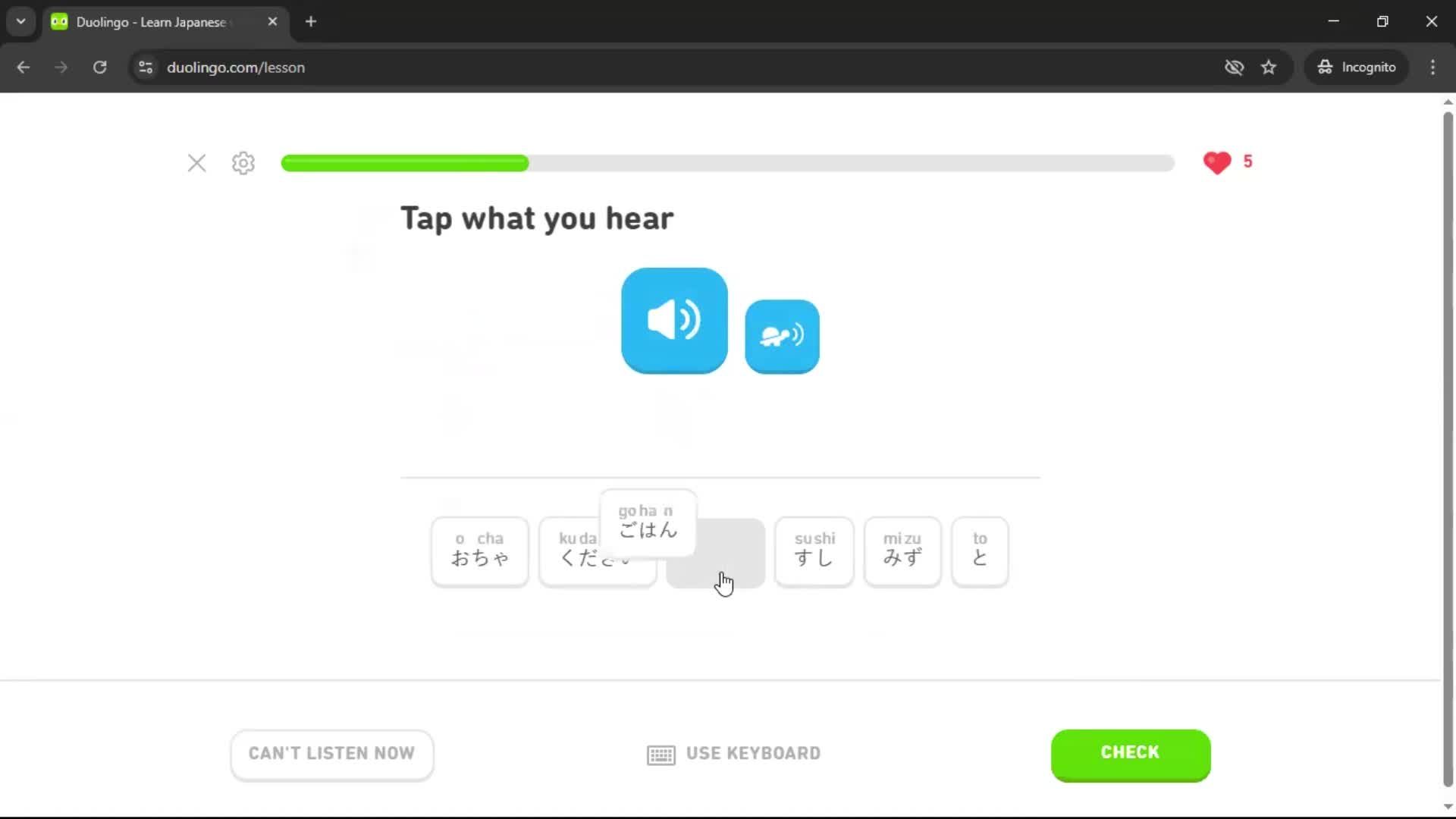Play slow audio with the turtle button
The height and width of the screenshot is (819, 1456).
(782, 336)
